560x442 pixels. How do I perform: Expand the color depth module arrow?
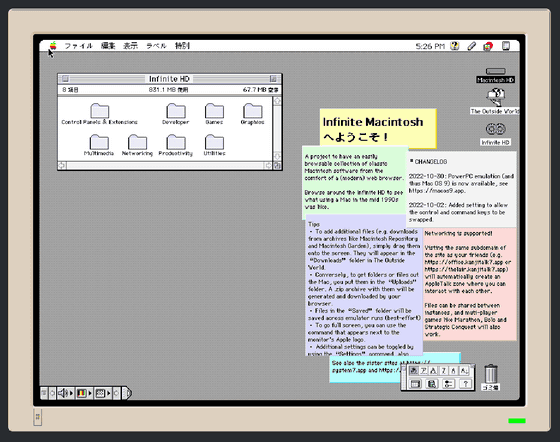[x=90, y=393]
